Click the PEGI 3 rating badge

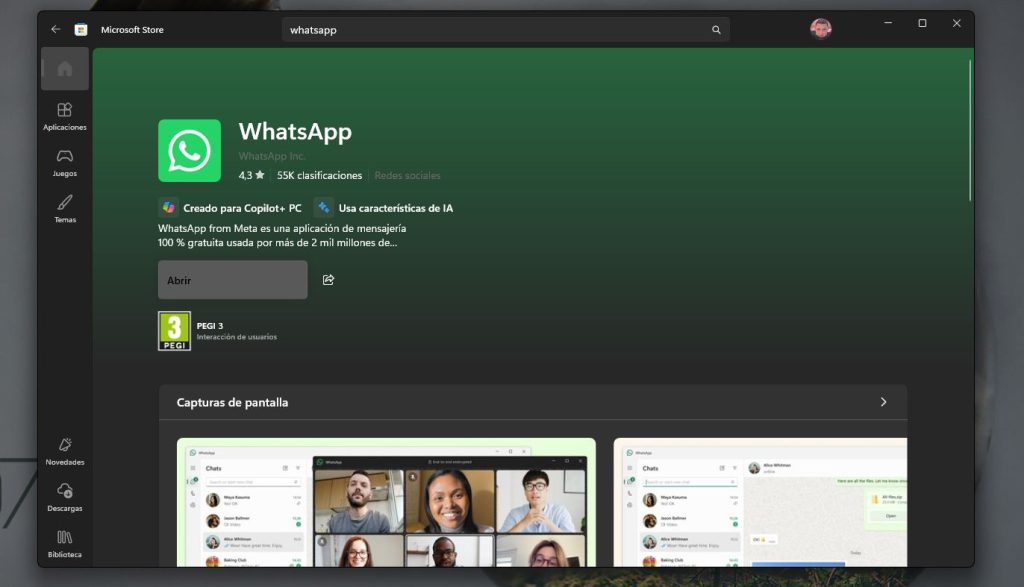pos(174,330)
